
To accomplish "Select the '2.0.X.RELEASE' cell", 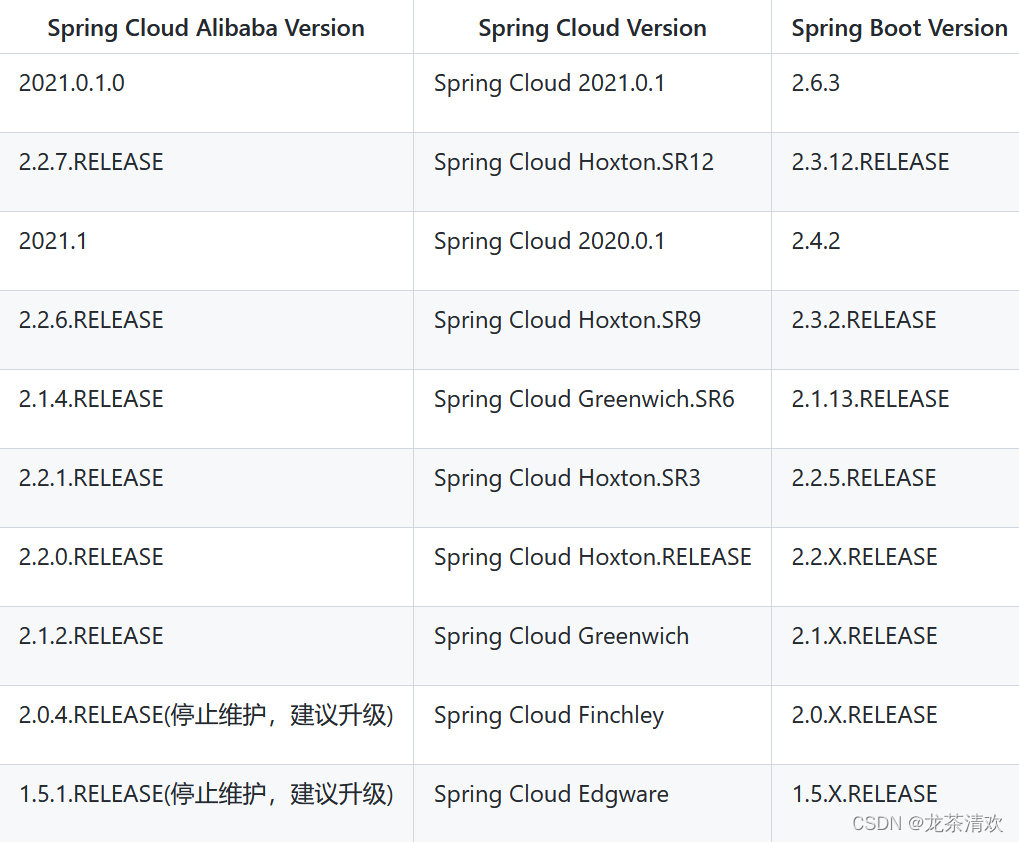I will point(896,724).
